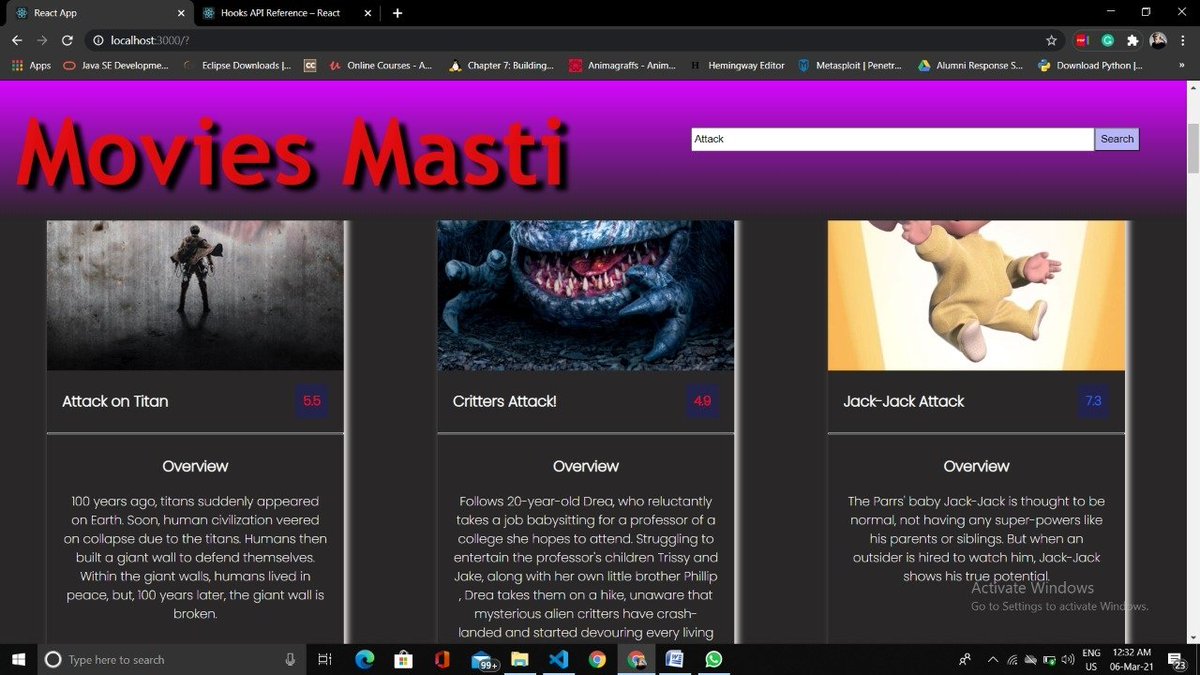Bookmark this page with the star icon
This screenshot has width=1200, height=675.
click(1051, 40)
